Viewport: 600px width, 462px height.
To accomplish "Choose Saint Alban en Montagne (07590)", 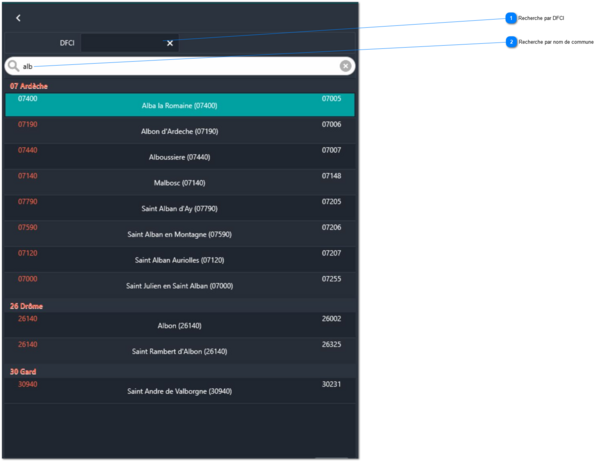I will pyautogui.click(x=180, y=234).
